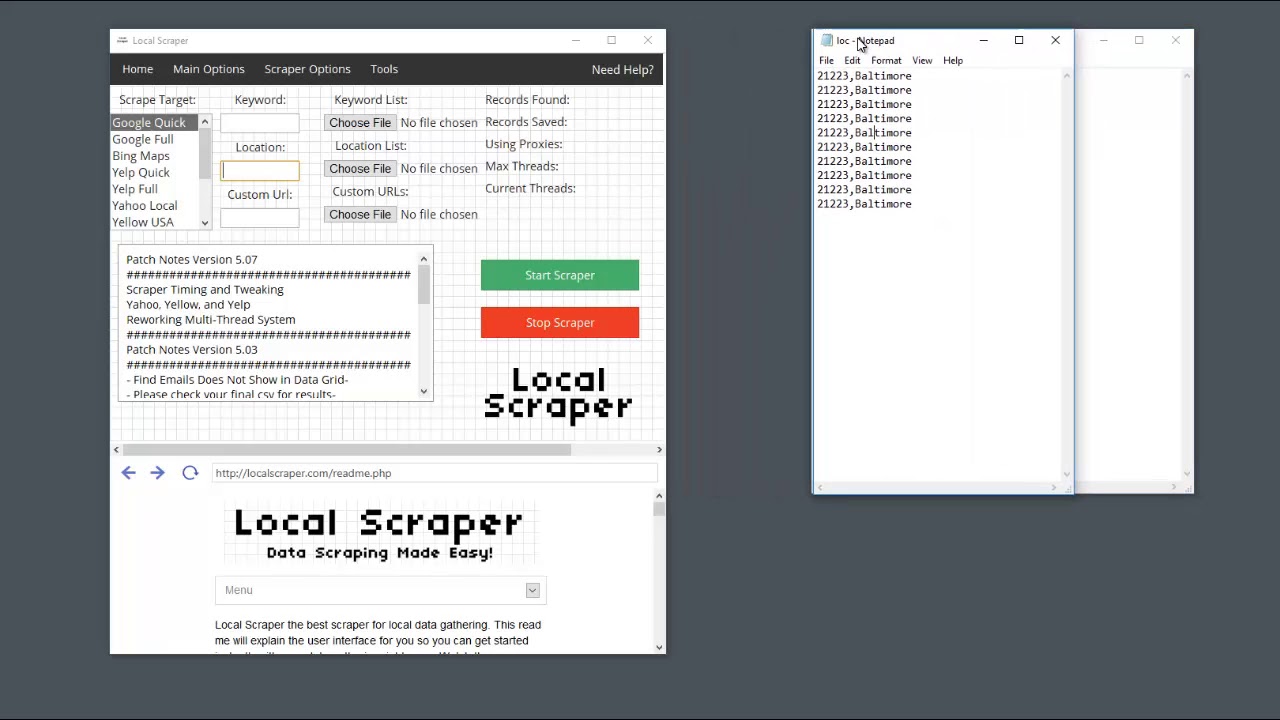Open Need Help? menu item

click(x=622, y=70)
